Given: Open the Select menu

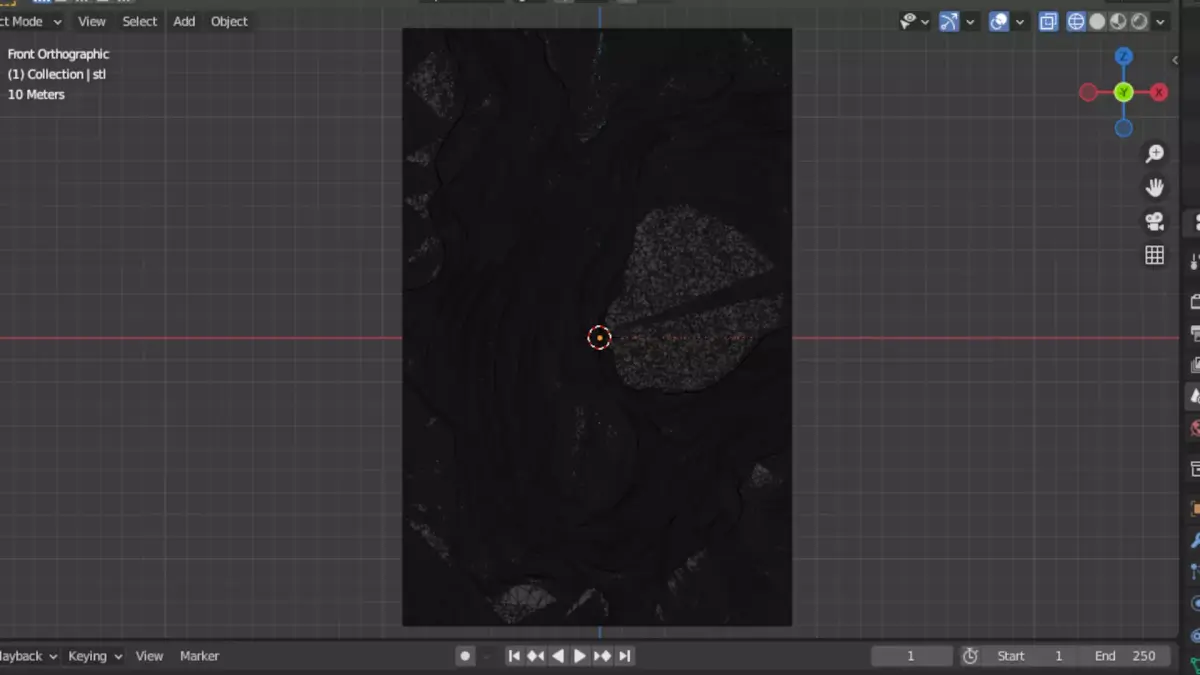Looking at the screenshot, I should pyautogui.click(x=139, y=21).
